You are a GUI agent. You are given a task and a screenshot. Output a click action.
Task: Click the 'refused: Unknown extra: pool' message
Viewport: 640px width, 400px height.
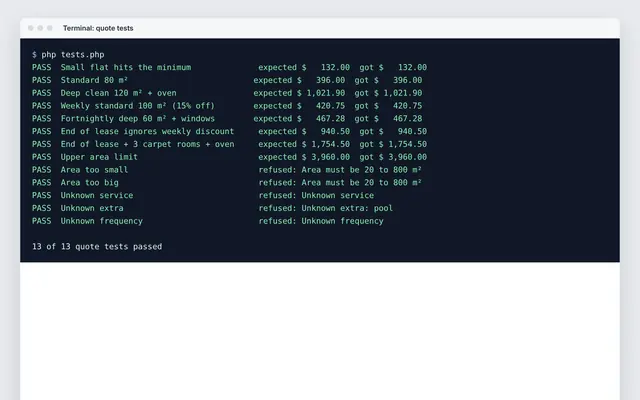click(x=325, y=208)
